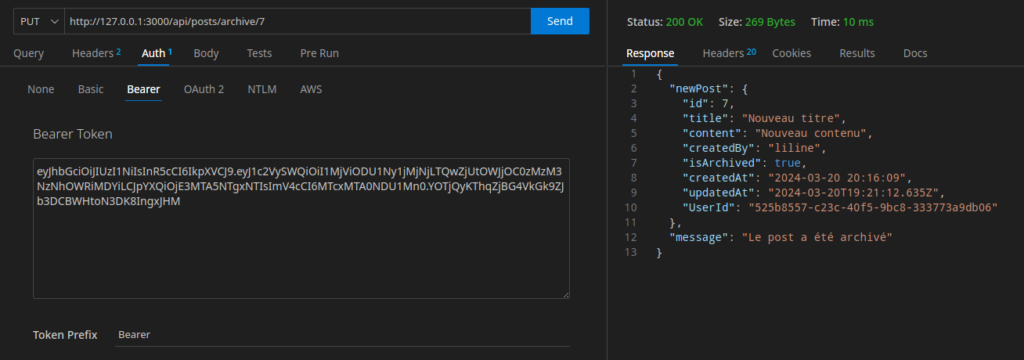Open the response Headers tab
The height and width of the screenshot is (360, 1024).
click(729, 54)
